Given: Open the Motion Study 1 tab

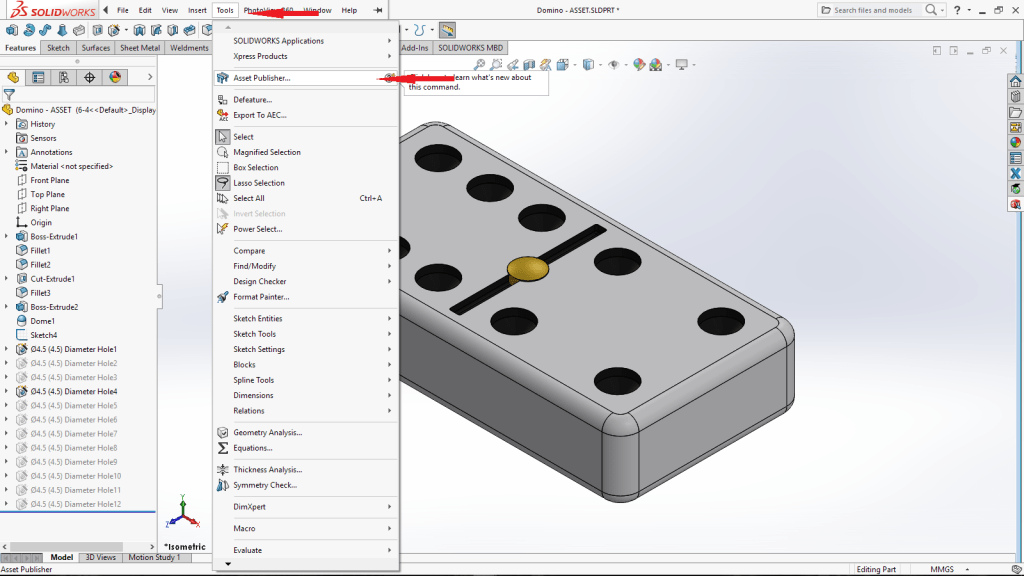Looking at the screenshot, I should click(x=153, y=557).
